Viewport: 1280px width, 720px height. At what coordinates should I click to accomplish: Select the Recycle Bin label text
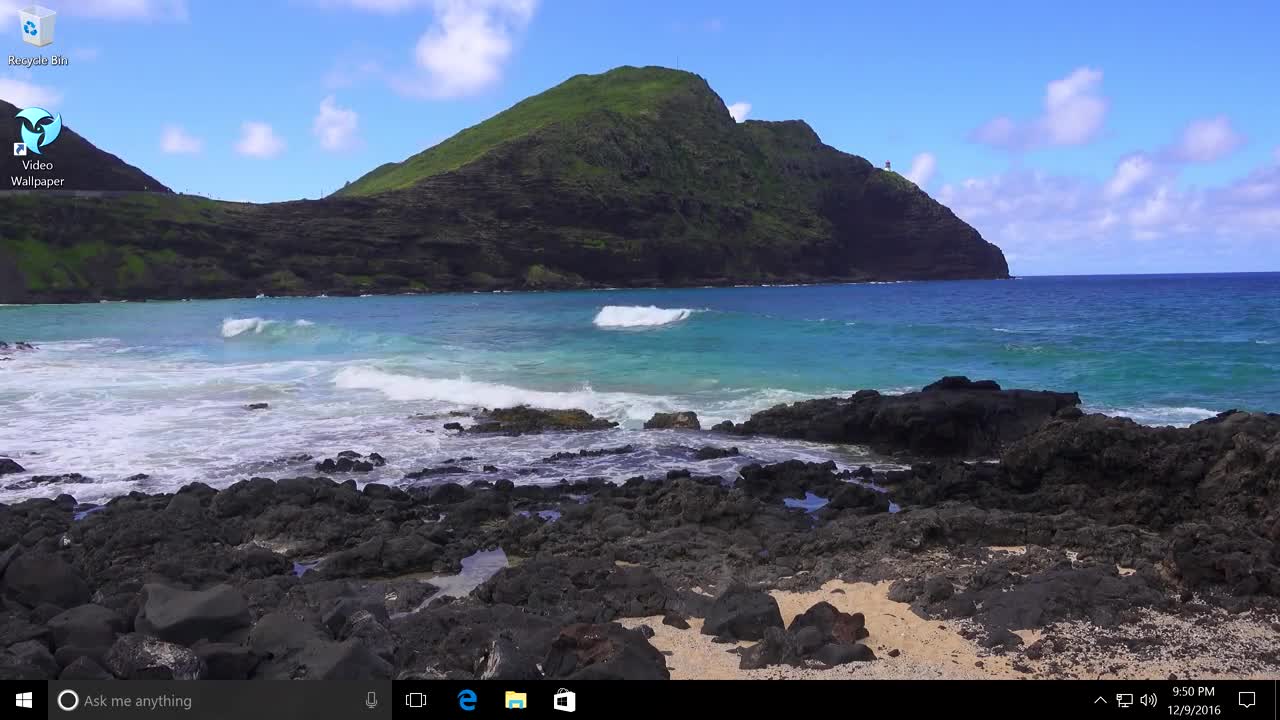click(x=37, y=60)
